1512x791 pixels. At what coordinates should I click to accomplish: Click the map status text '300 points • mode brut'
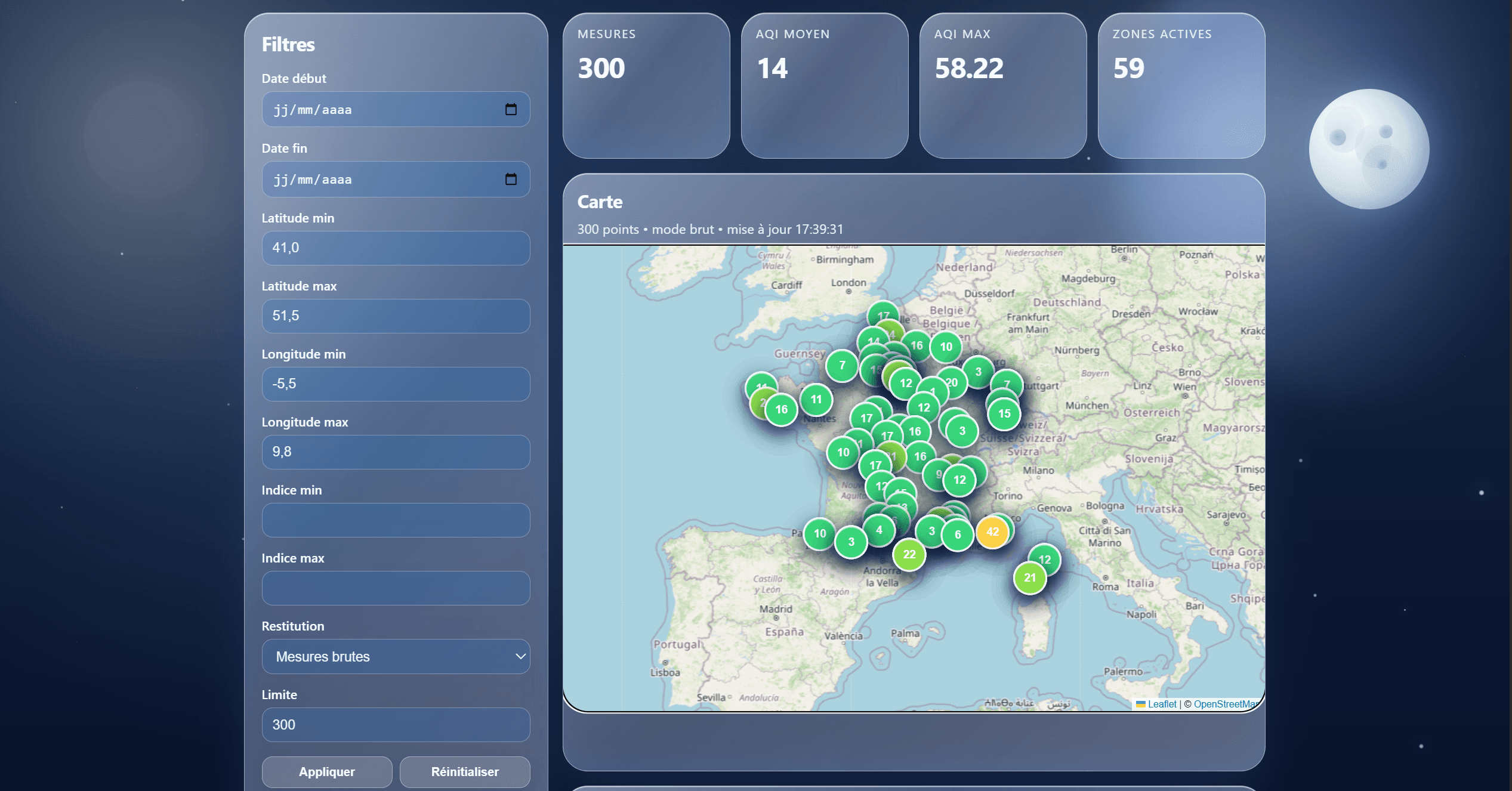click(646, 229)
